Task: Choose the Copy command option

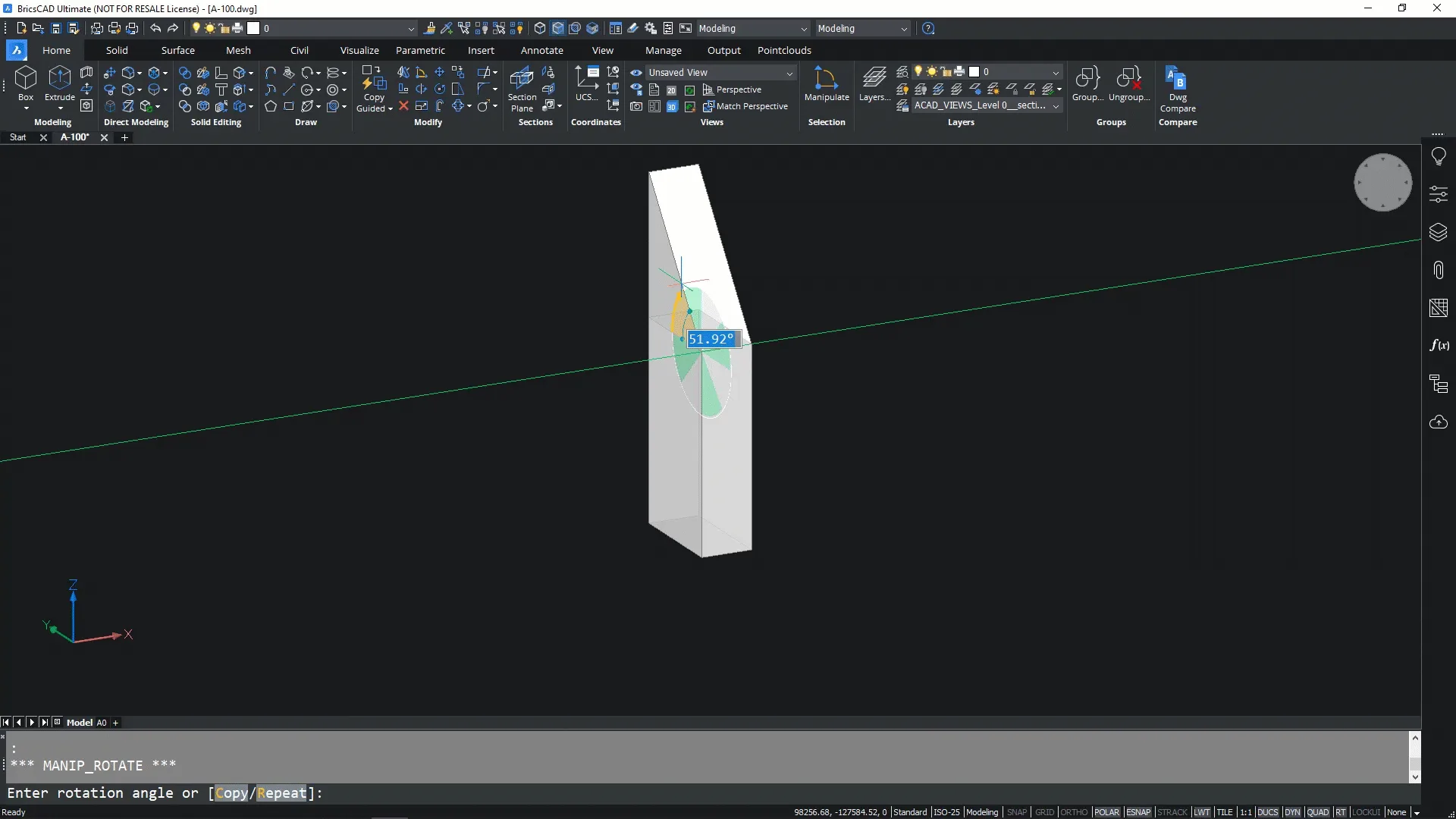Action: (231, 793)
